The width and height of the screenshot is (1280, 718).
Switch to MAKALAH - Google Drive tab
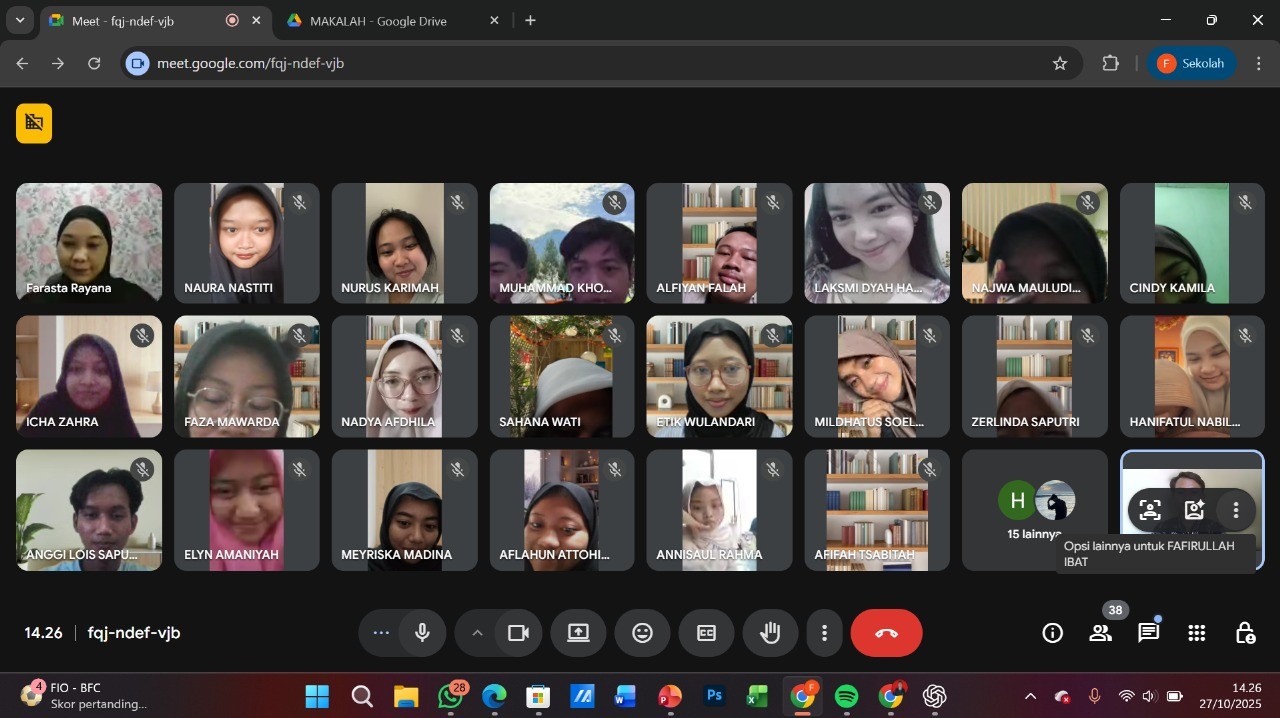click(x=378, y=21)
